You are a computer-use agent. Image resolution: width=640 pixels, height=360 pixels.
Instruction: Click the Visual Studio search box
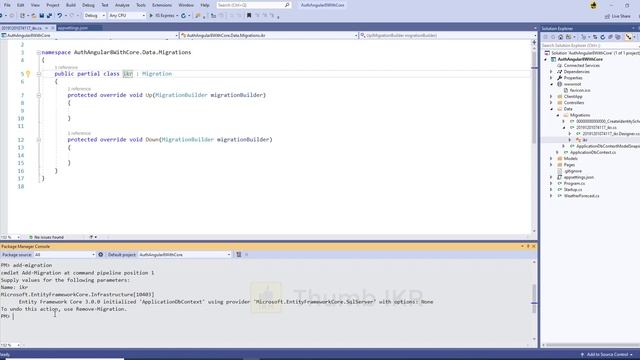tap(253, 5)
